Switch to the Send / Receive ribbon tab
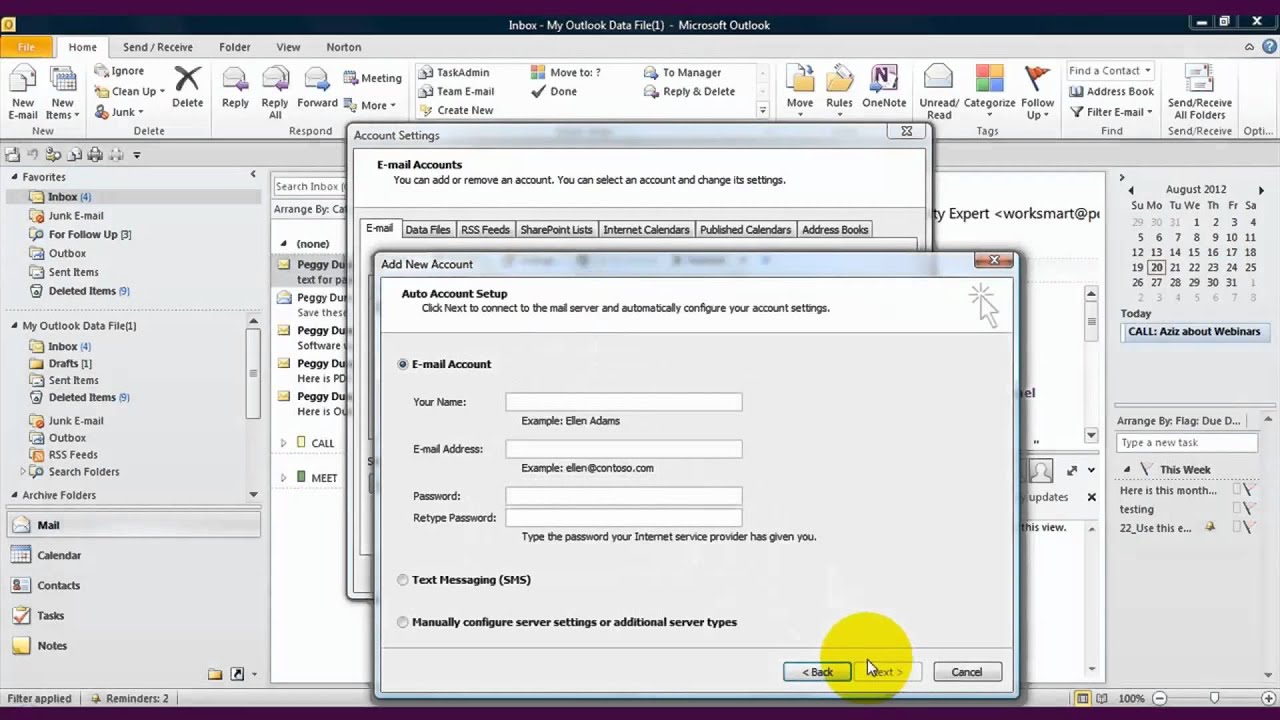The image size is (1280, 720). point(158,47)
